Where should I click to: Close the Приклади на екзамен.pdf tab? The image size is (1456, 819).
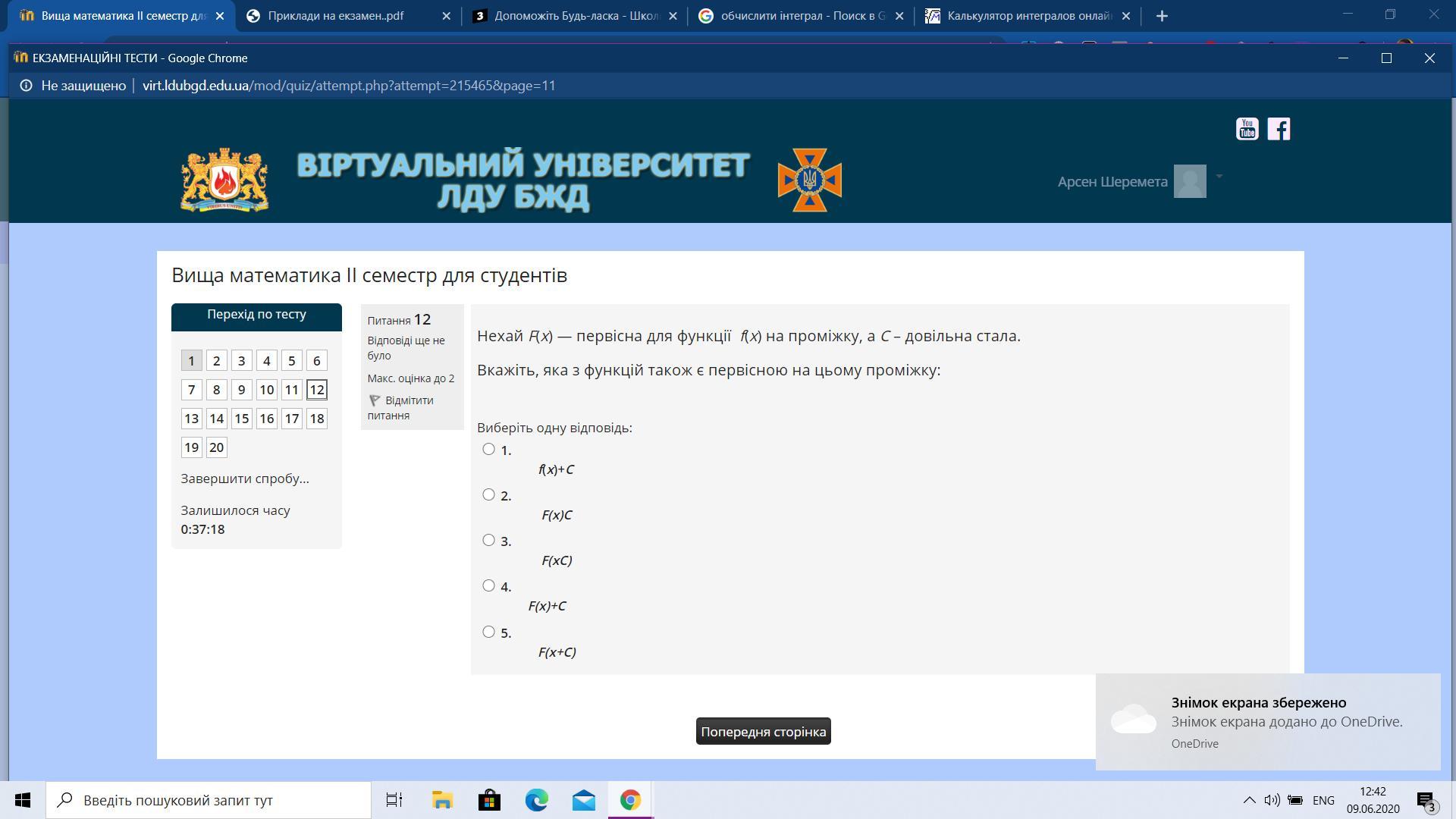coord(446,16)
